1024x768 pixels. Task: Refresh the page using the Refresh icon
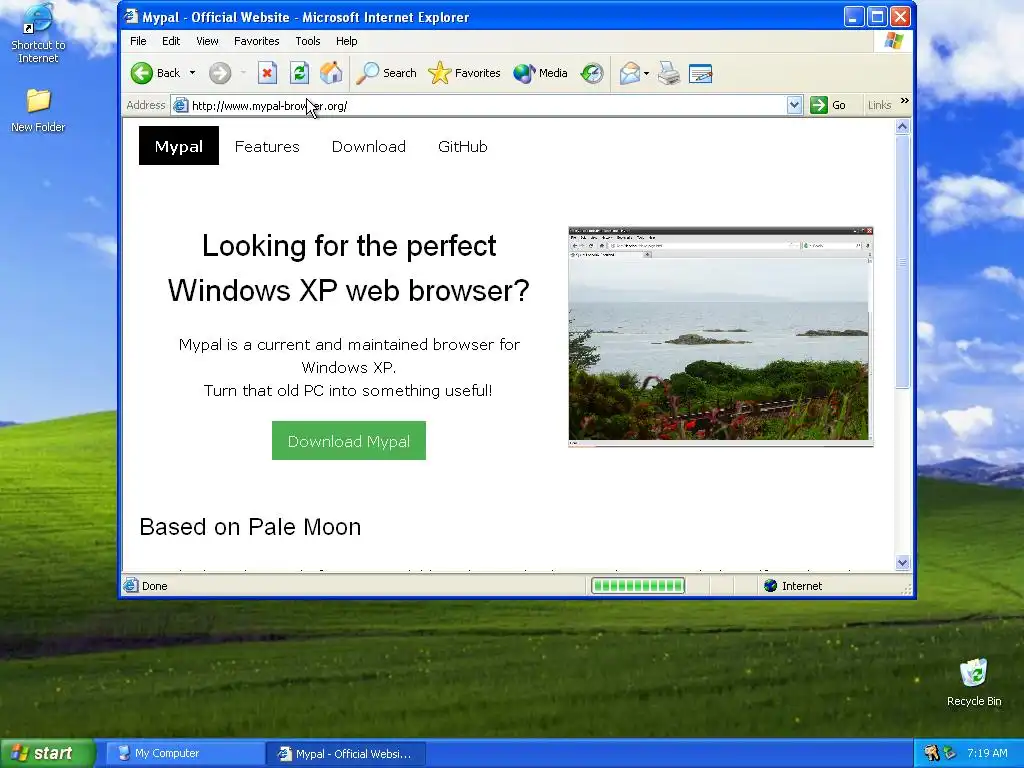pyautogui.click(x=299, y=73)
